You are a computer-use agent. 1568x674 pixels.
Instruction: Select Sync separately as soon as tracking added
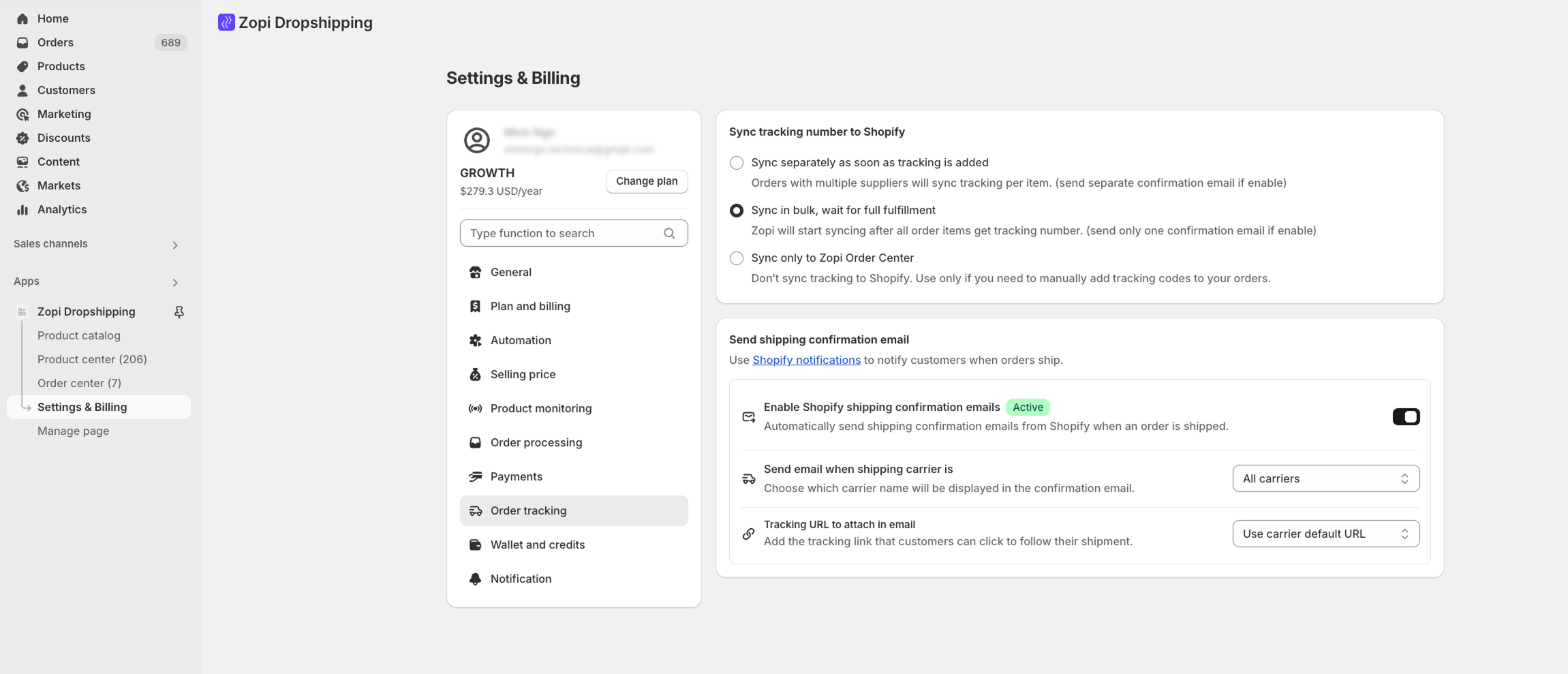coord(736,163)
